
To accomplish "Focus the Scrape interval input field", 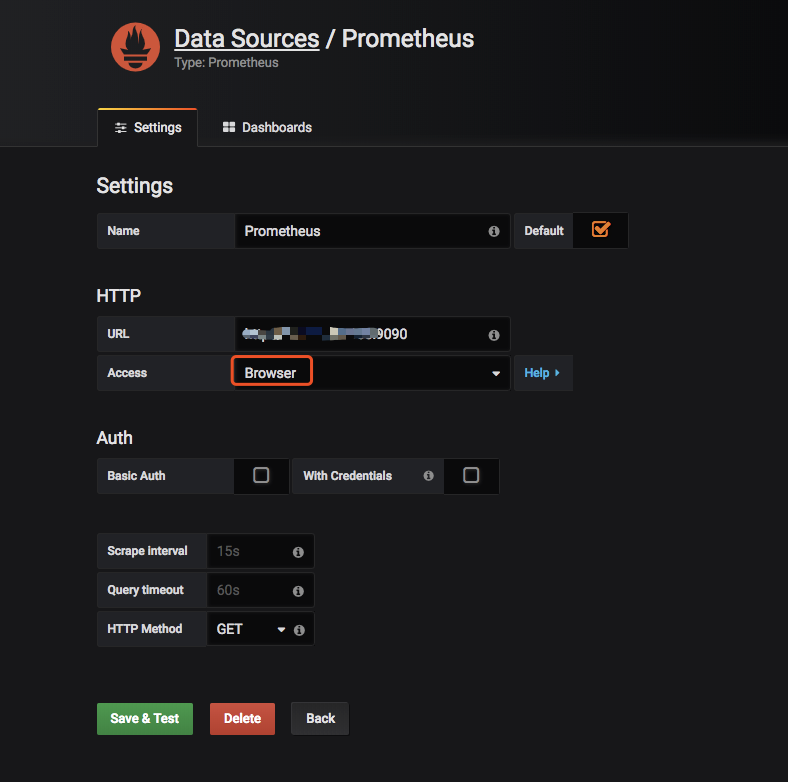I will [260, 551].
